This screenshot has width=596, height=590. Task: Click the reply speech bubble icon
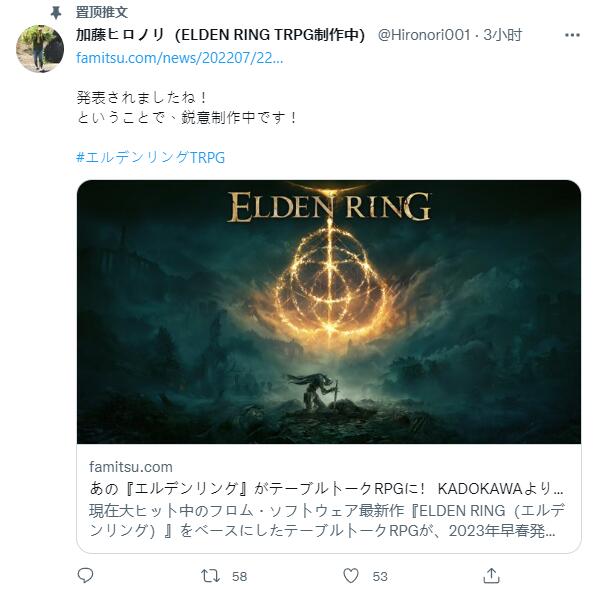[x=85, y=575]
